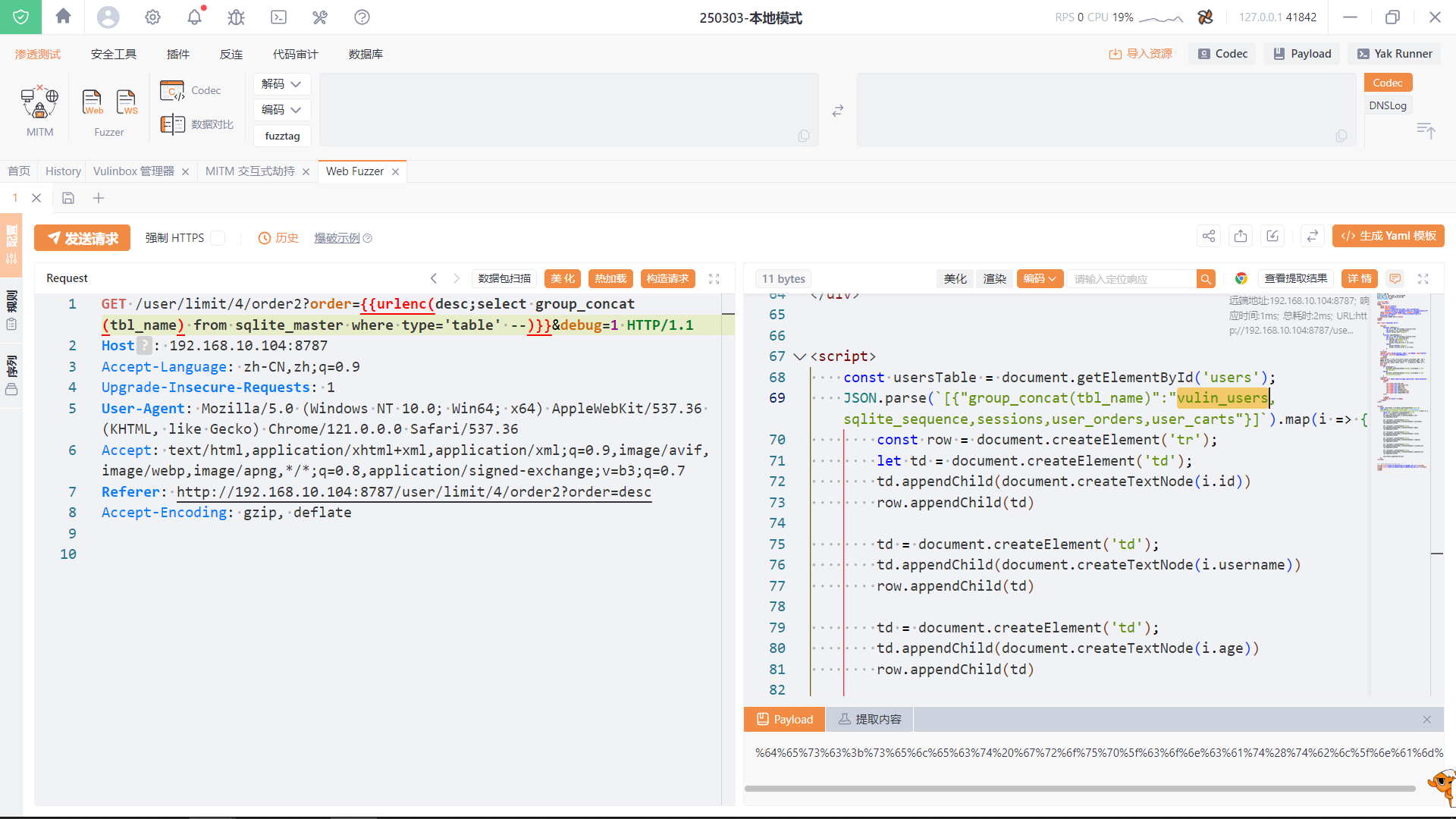Open the WebSocket Fuzzer icon
Image resolution: width=1456 pixels, height=819 pixels.
(x=127, y=102)
